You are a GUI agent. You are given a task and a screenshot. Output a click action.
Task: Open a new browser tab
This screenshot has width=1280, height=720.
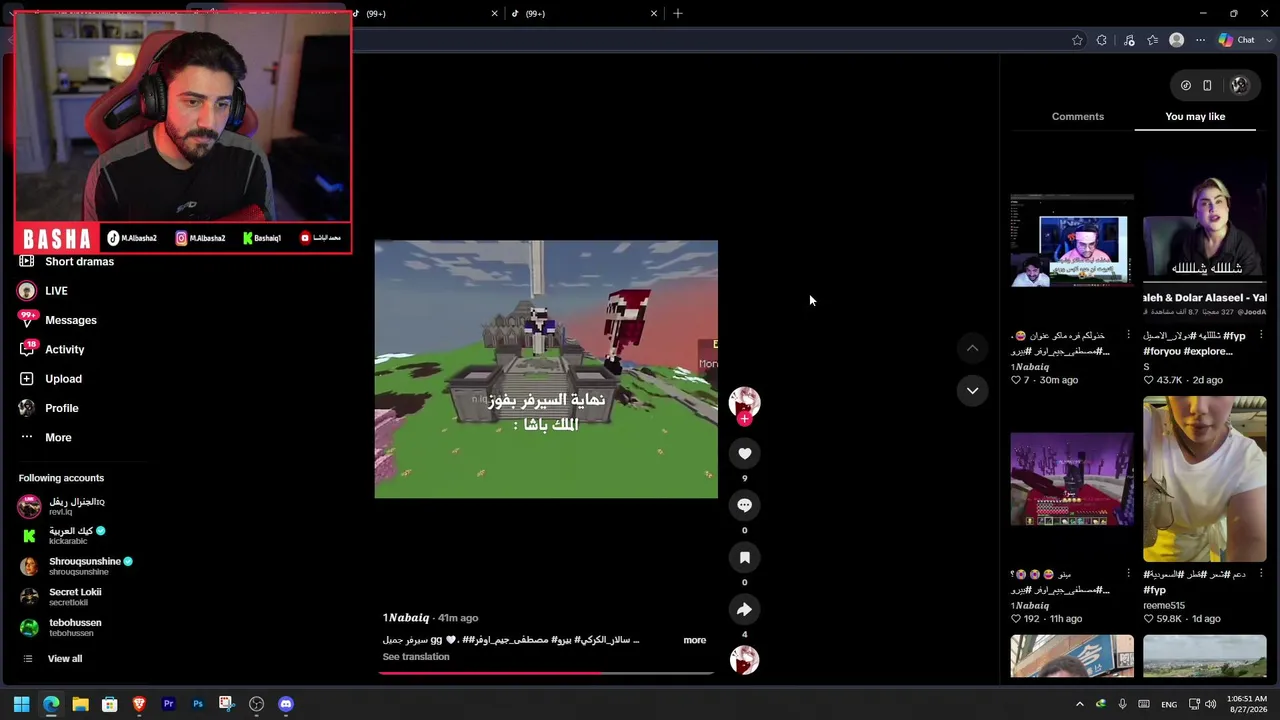click(x=678, y=13)
